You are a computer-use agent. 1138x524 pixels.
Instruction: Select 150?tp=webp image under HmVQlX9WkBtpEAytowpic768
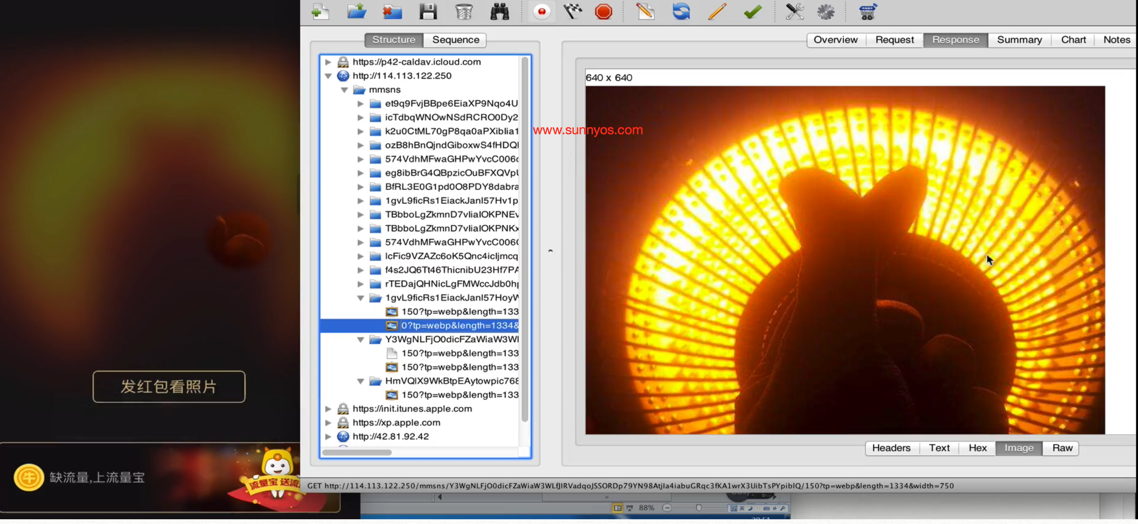click(x=460, y=395)
